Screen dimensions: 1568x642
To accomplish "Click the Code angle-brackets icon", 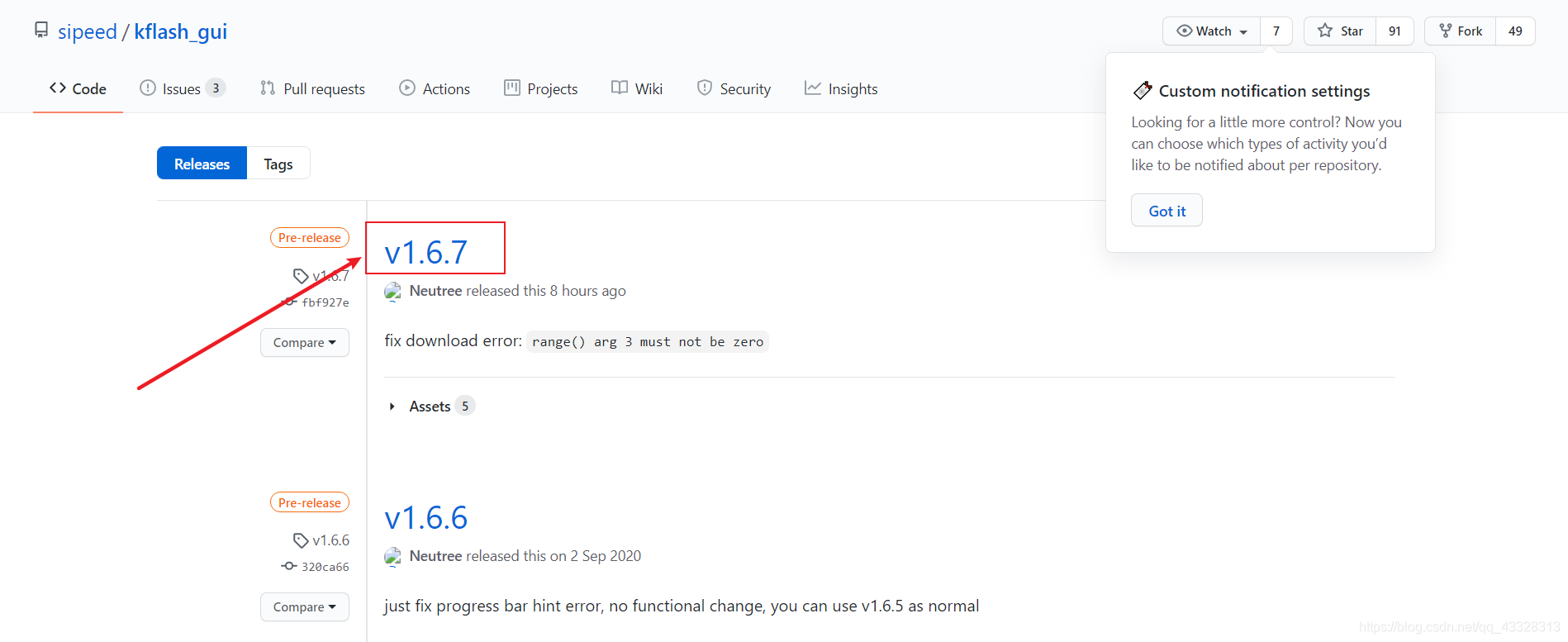I will [58, 88].
